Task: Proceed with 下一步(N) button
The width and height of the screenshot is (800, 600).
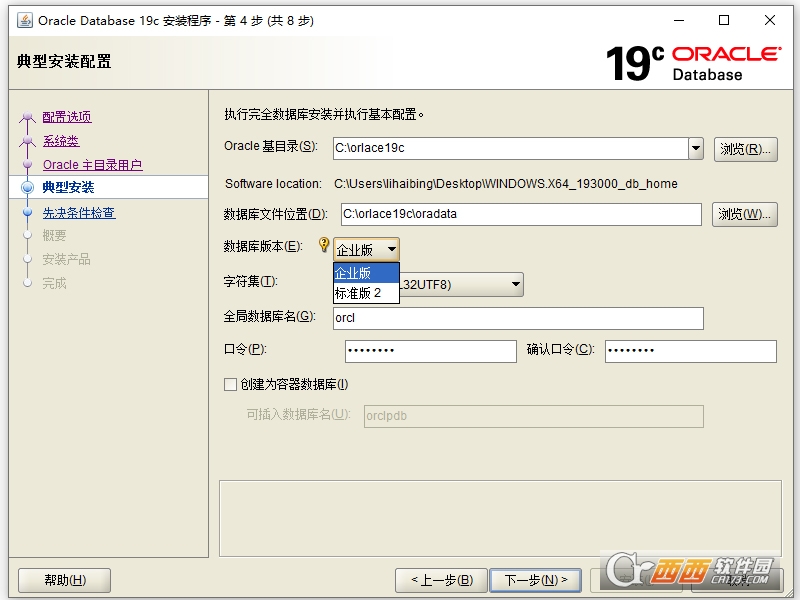Action: [536, 580]
